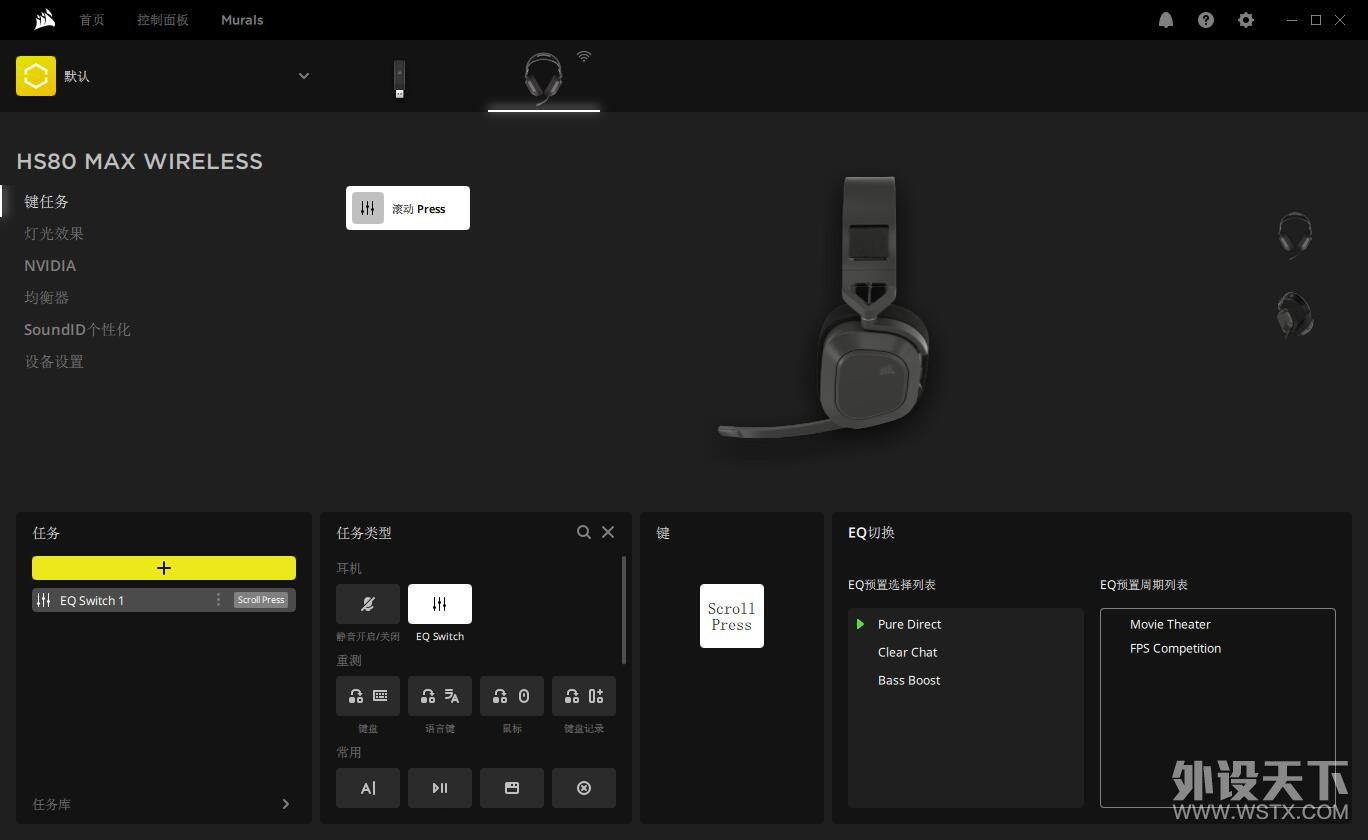1368x840 pixels.
Task: Select media play/pause task type
Action: pyautogui.click(x=440, y=788)
